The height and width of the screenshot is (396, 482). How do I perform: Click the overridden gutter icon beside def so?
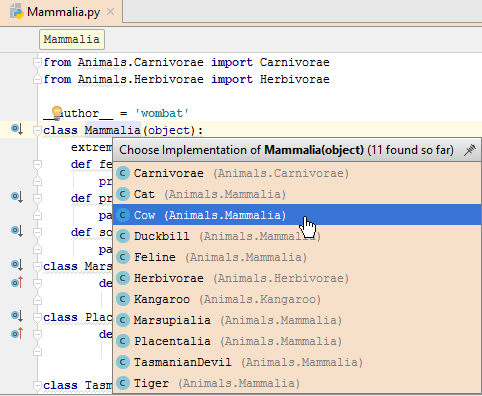17,231
